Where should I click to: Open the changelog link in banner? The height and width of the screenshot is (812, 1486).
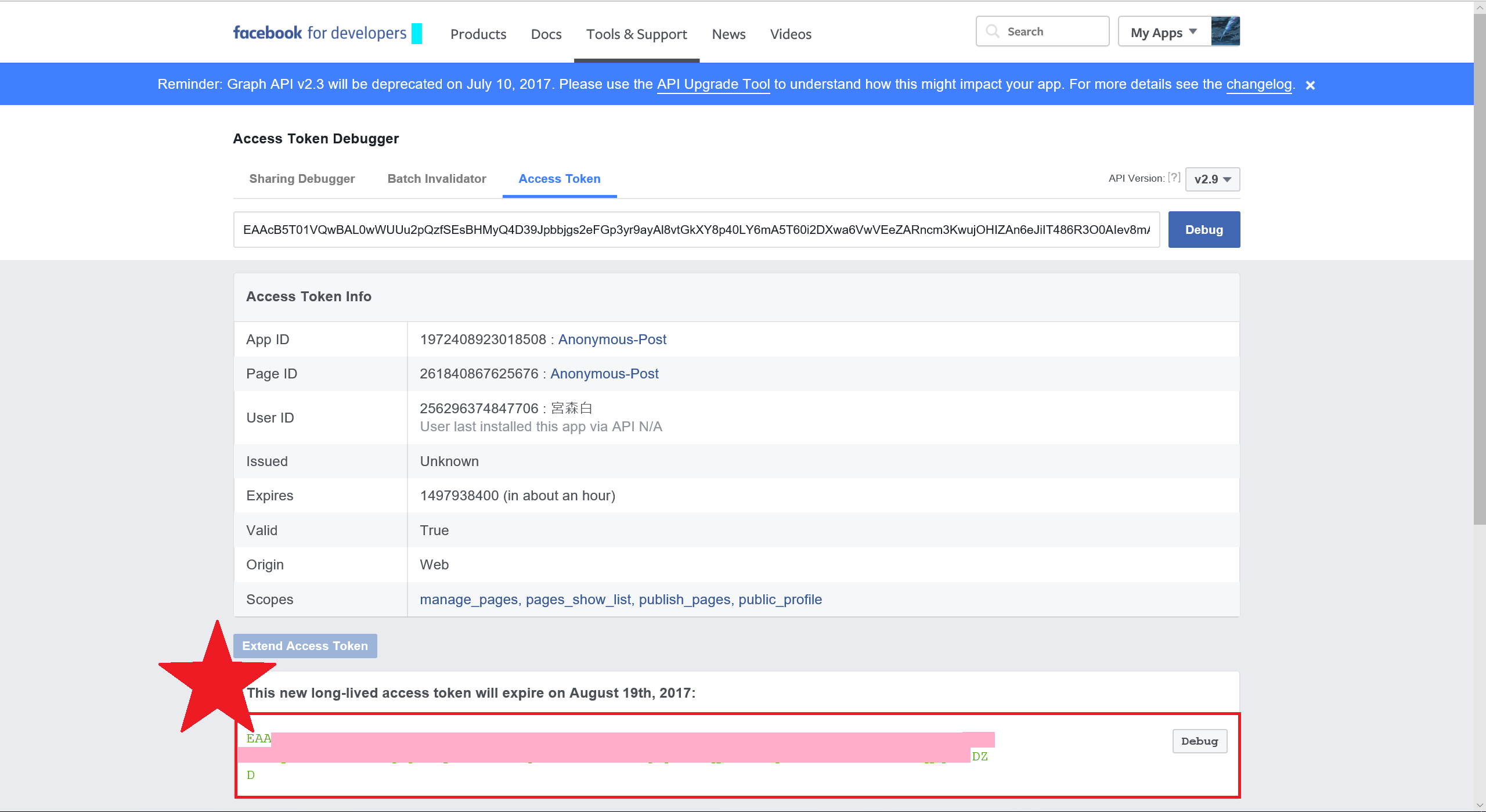(1258, 84)
